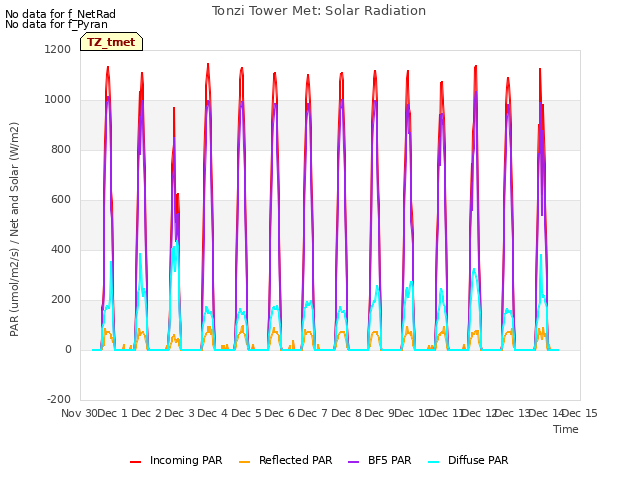The width and height of the screenshot is (640, 480).
Task: Click the Time x-axis title
Action: tap(566, 429)
